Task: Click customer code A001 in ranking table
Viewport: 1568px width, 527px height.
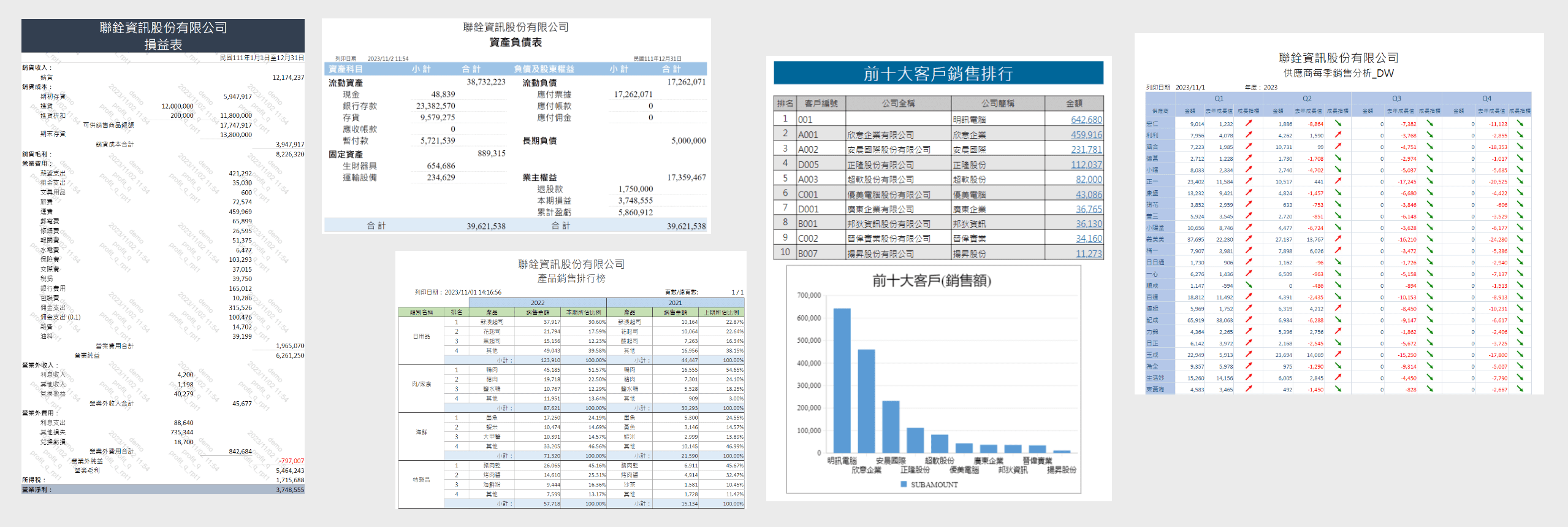Action: point(808,135)
